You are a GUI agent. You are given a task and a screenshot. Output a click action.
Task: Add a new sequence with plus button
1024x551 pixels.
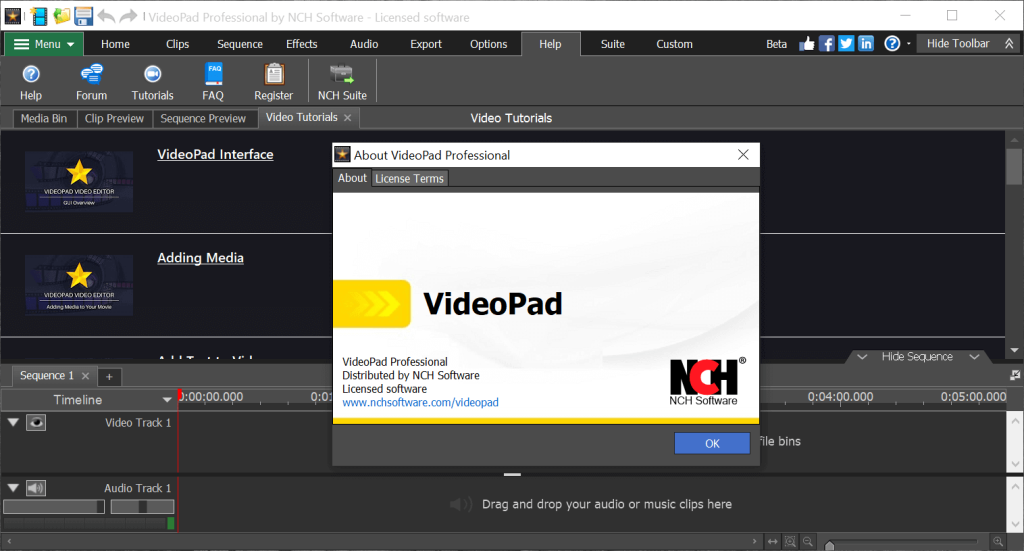point(109,377)
